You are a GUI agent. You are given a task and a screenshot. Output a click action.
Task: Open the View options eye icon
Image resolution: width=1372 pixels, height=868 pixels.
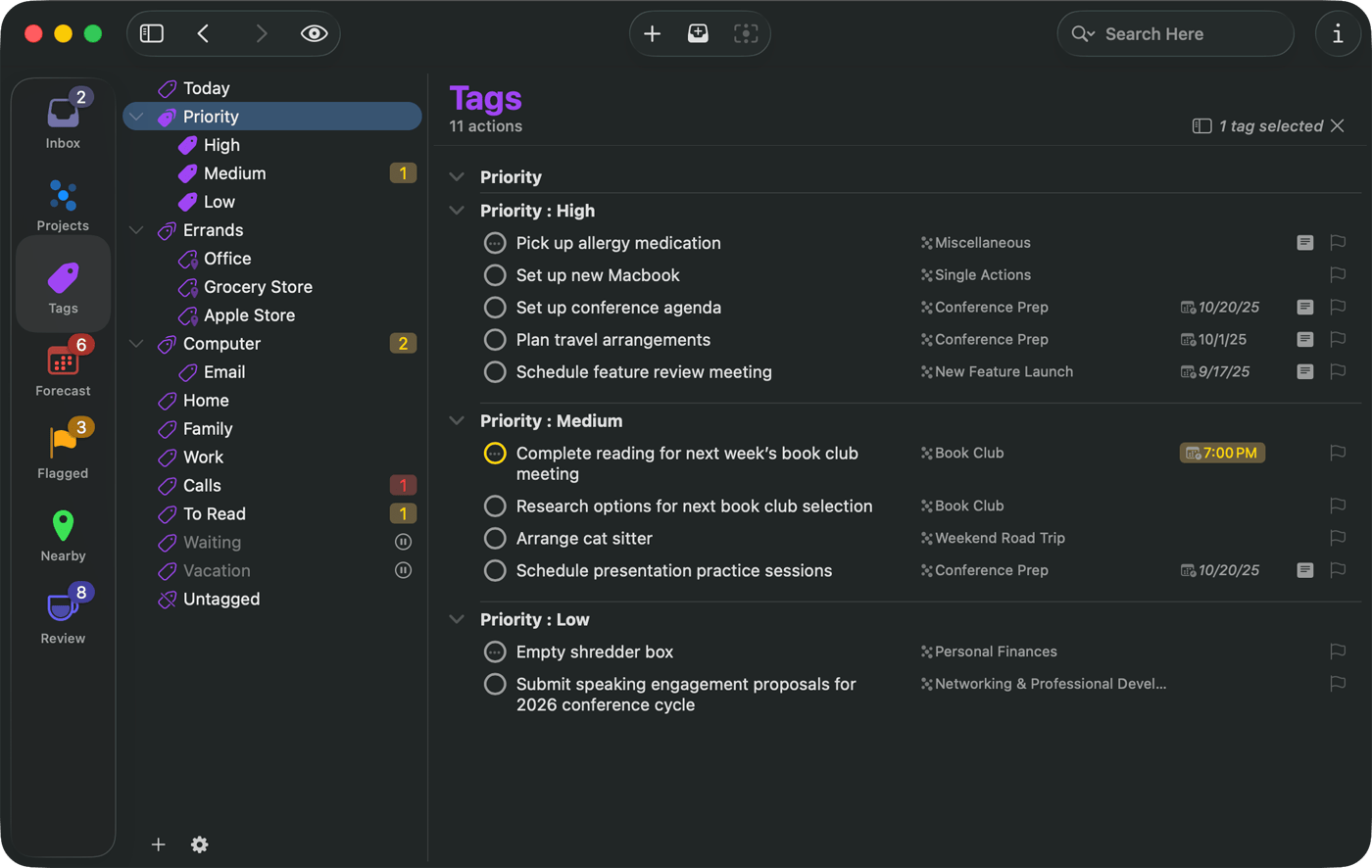[x=314, y=34]
